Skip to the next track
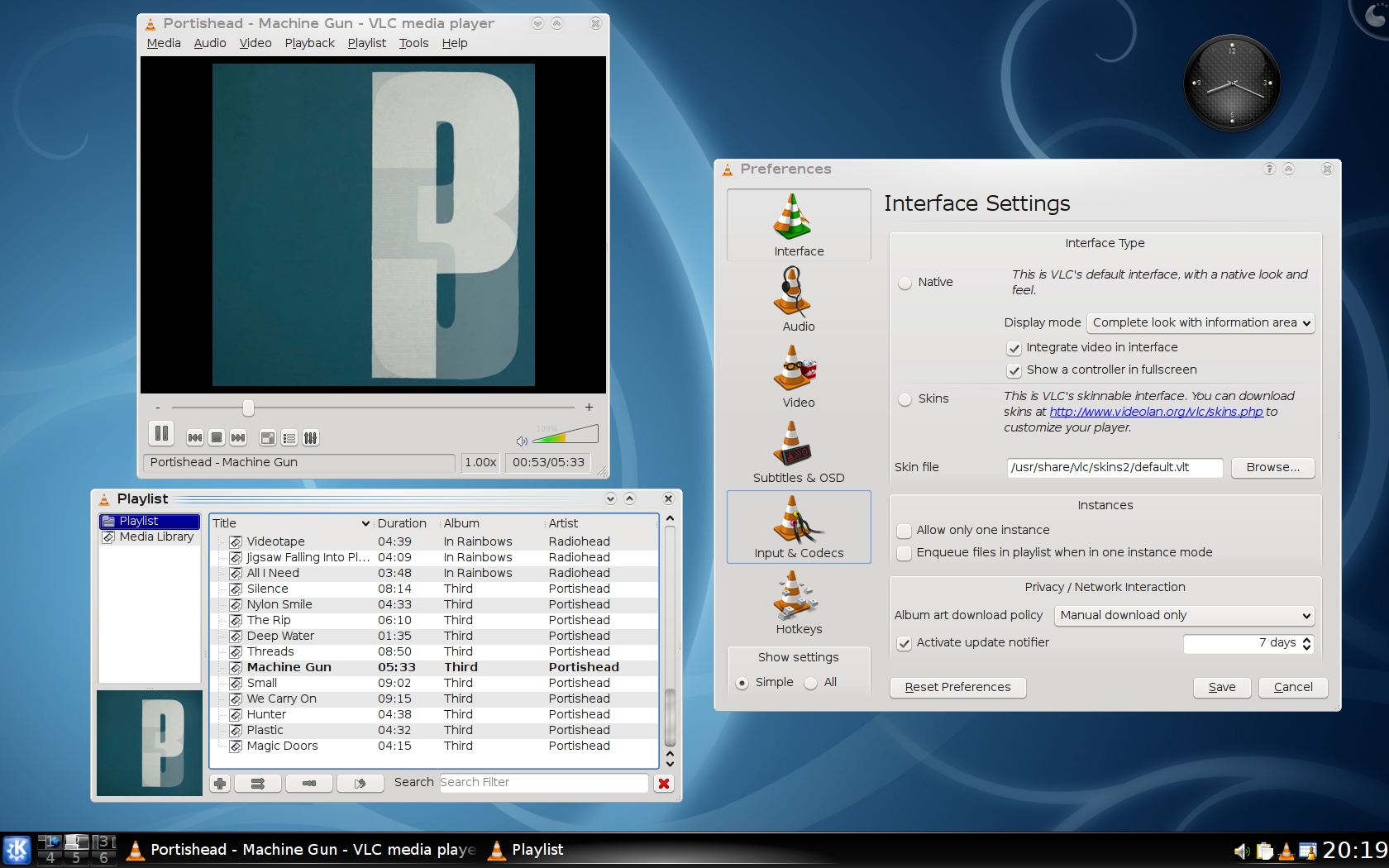 click(x=238, y=437)
